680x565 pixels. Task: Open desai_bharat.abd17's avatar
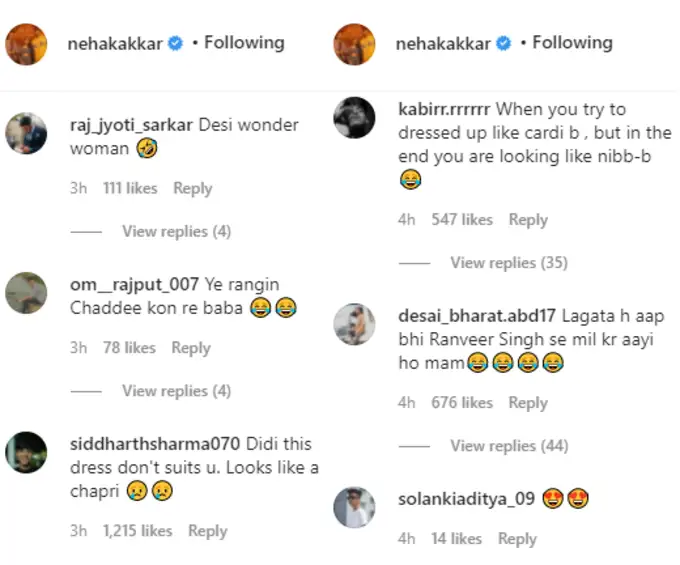354,323
